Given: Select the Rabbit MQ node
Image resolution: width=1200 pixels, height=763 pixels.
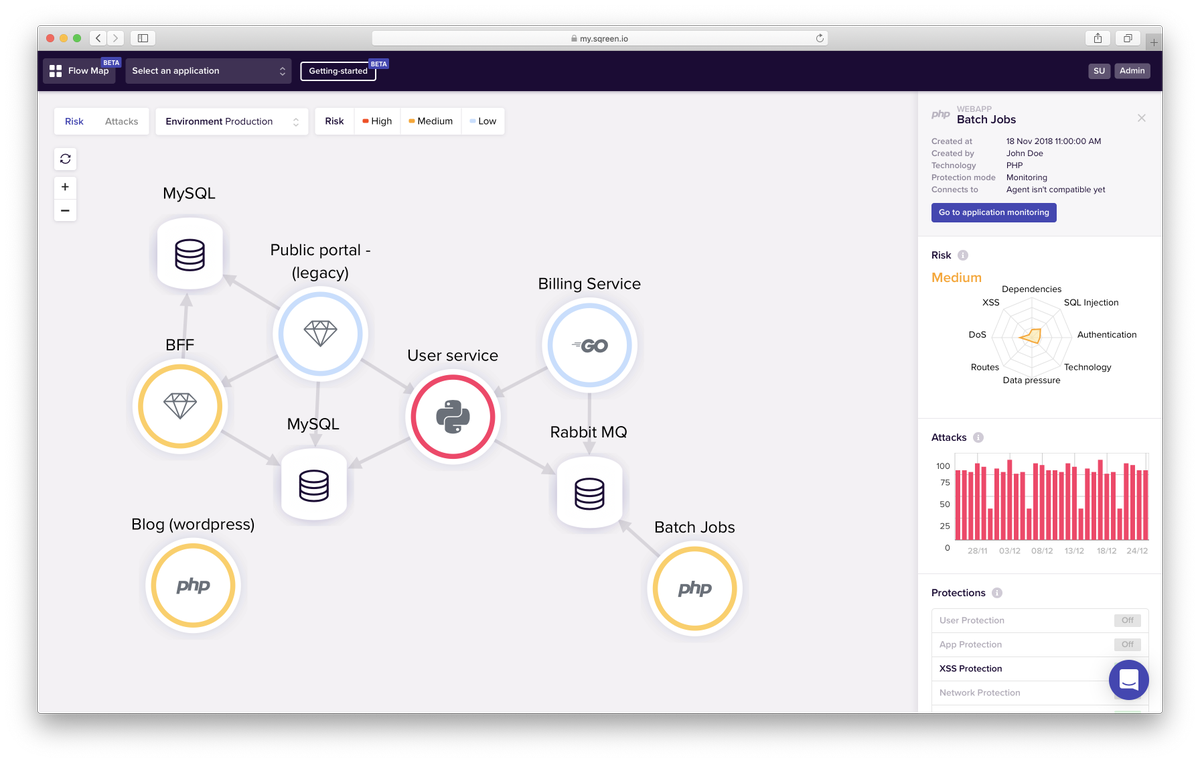Looking at the screenshot, I should pyautogui.click(x=589, y=492).
